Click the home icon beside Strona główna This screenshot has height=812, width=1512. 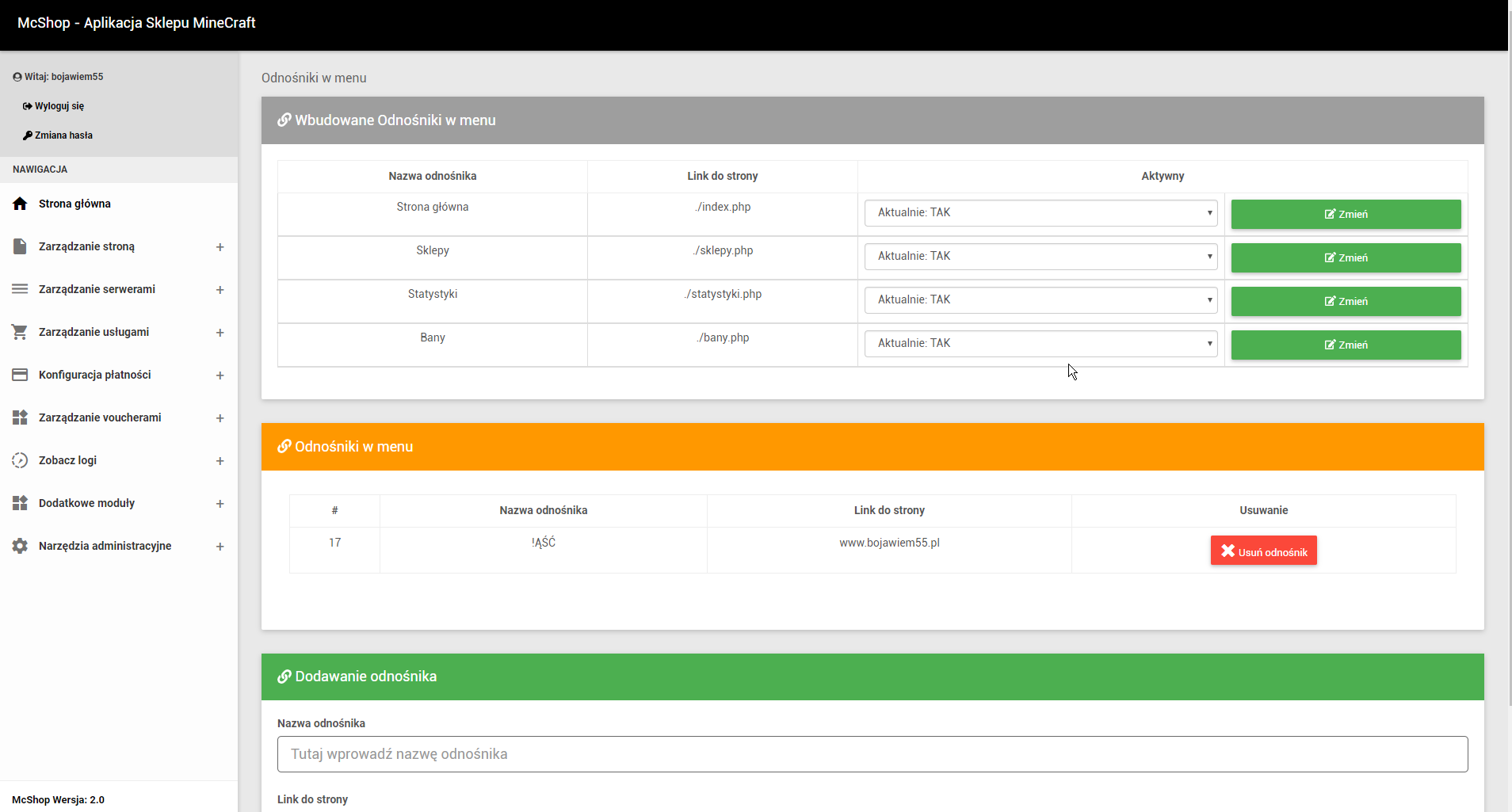(x=20, y=204)
